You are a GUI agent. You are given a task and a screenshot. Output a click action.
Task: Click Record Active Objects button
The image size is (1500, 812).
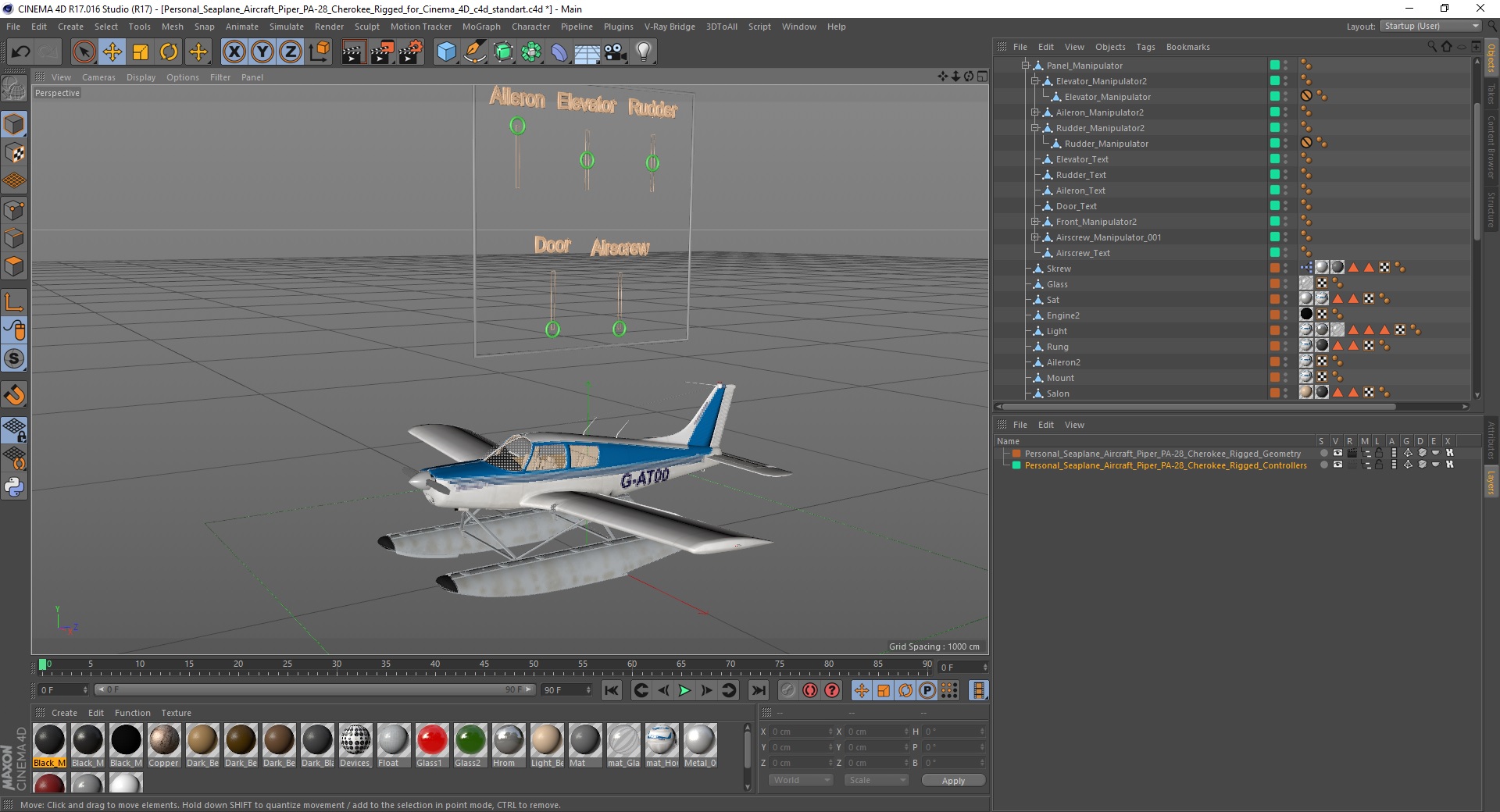[x=787, y=690]
